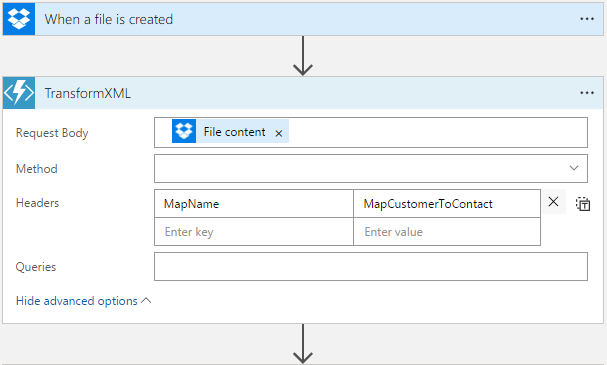Select the File content dynamic token
The image size is (607, 365).
point(230,132)
